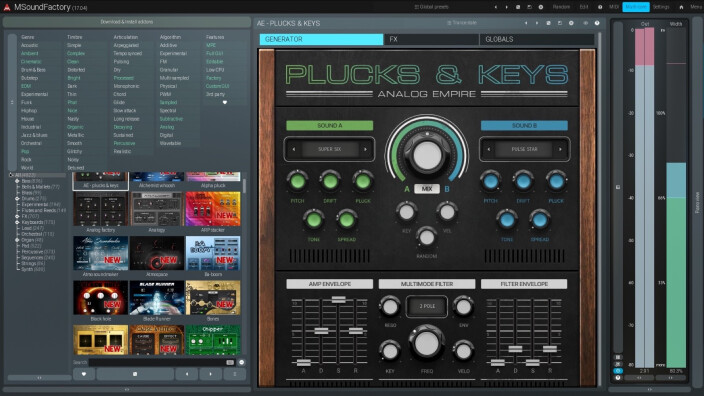Open the SUPER SIX waveform selector
The image size is (704, 396).
click(x=330, y=149)
